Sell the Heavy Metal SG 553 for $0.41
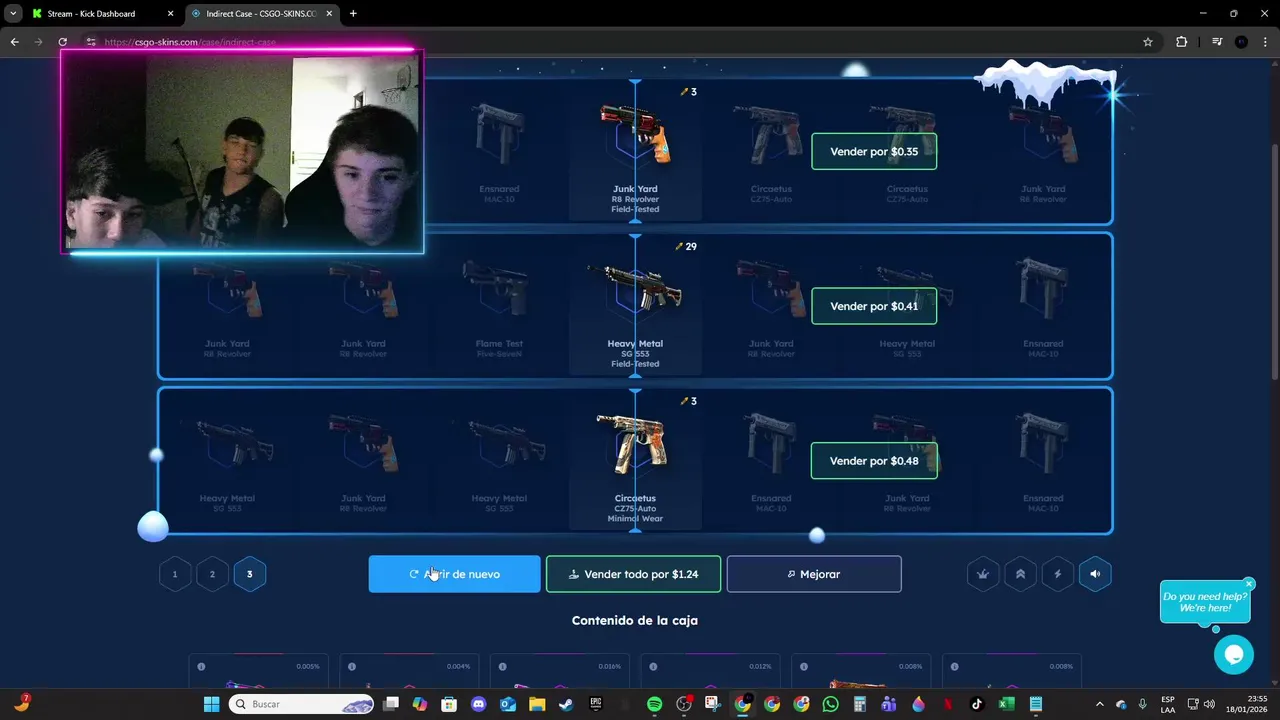 (874, 306)
